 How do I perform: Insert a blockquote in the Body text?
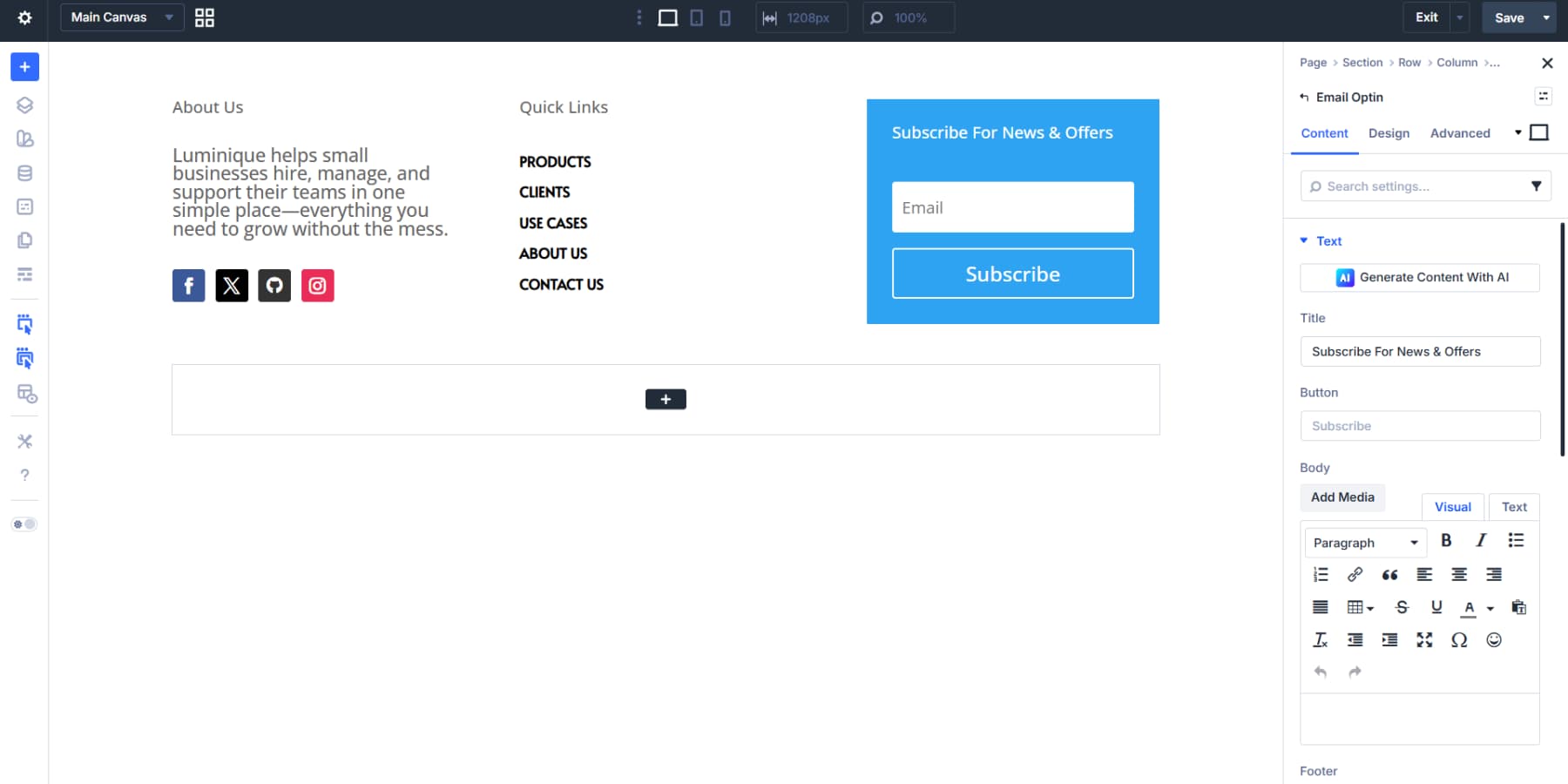click(1389, 574)
